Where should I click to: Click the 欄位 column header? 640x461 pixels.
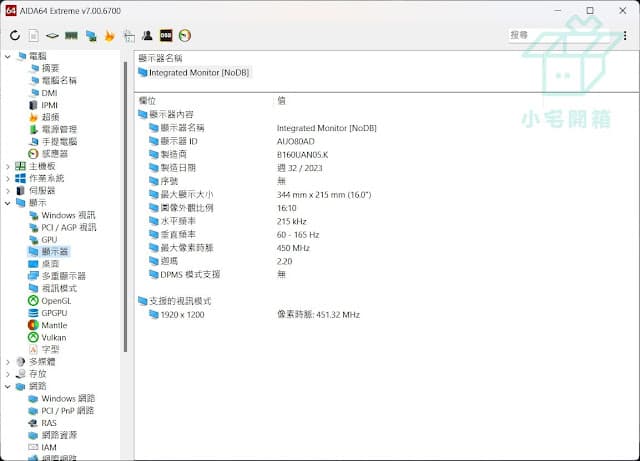click(147, 100)
